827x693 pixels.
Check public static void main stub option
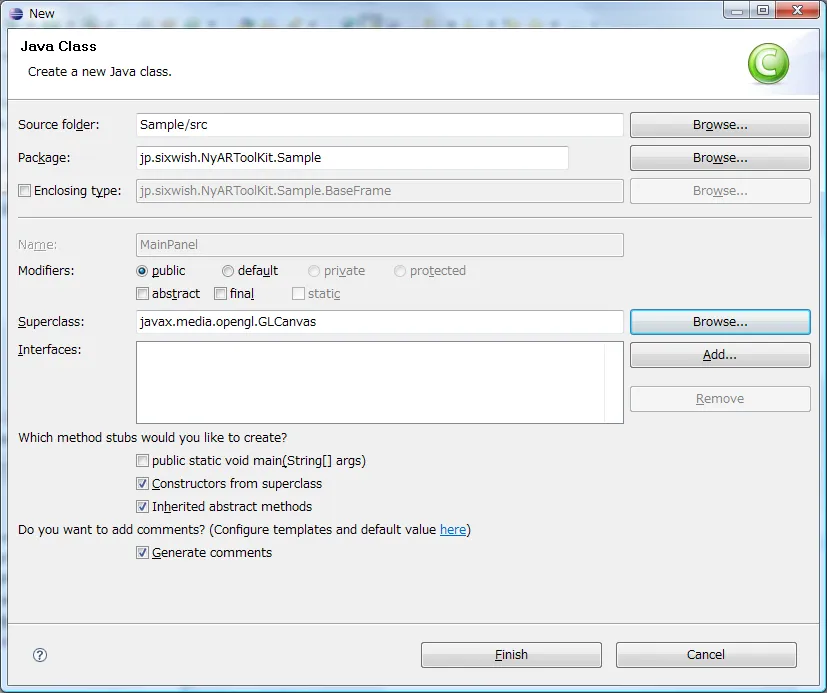(x=142, y=461)
